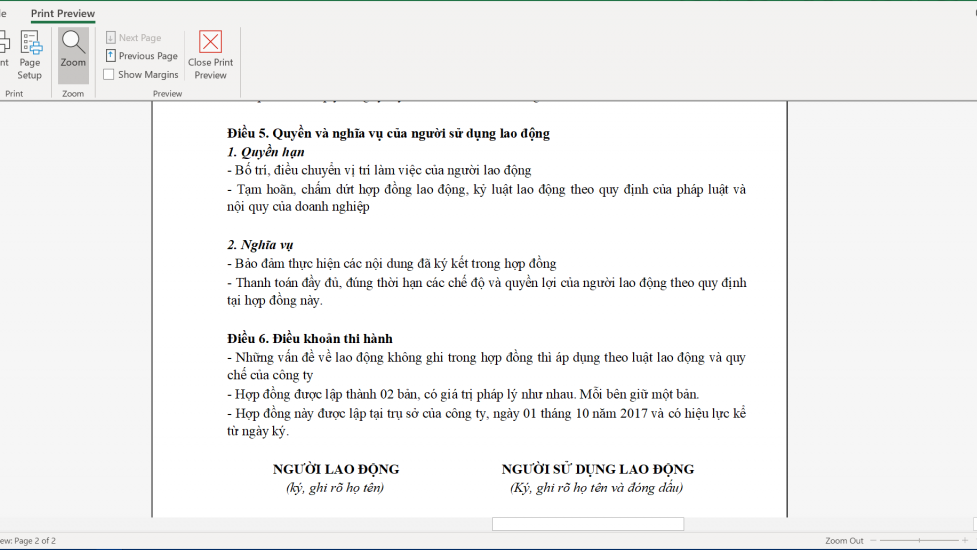Go to Previous Page

pos(141,55)
